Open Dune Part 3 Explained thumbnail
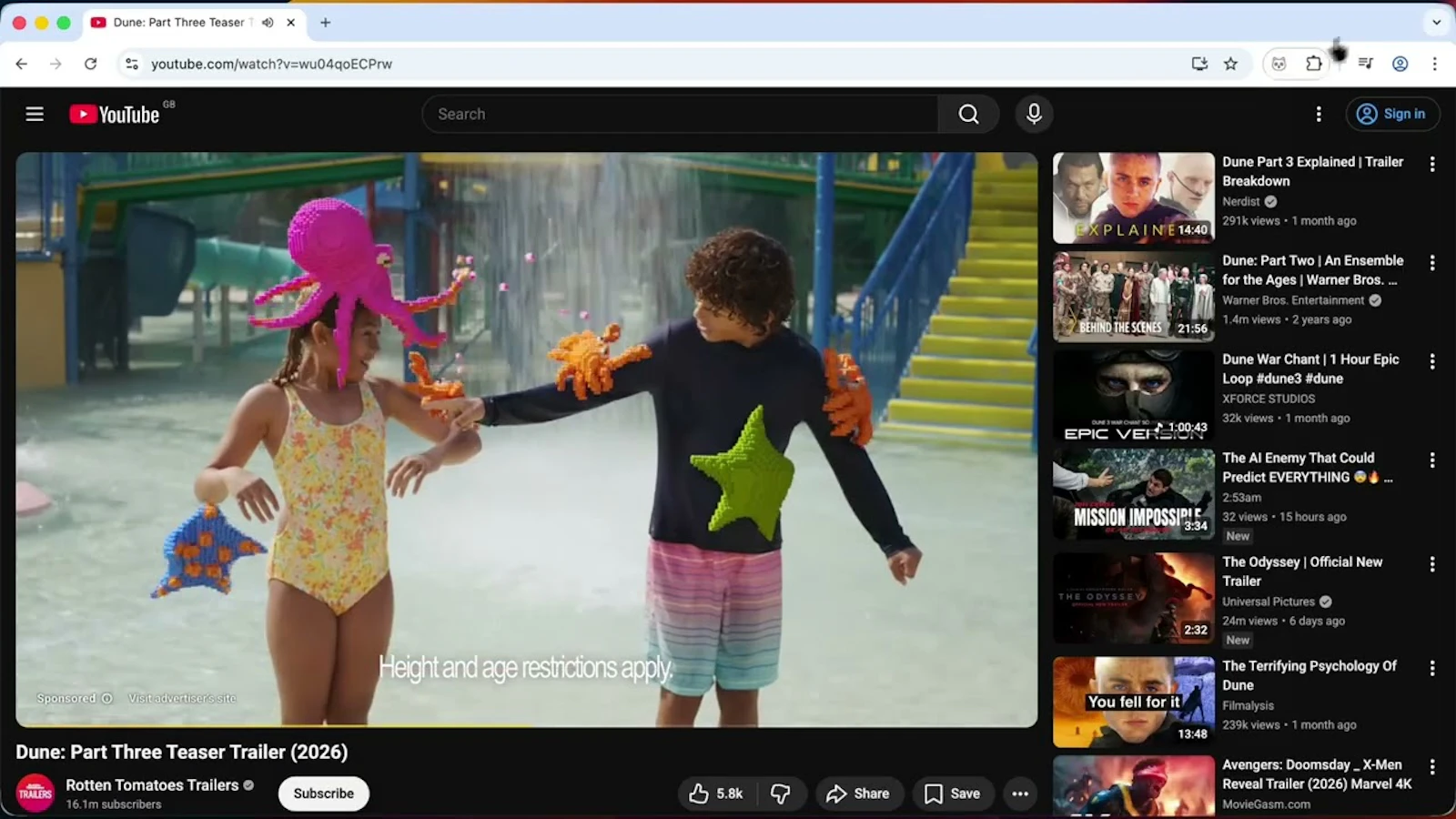This screenshot has width=1456, height=819. click(1134, 197)
